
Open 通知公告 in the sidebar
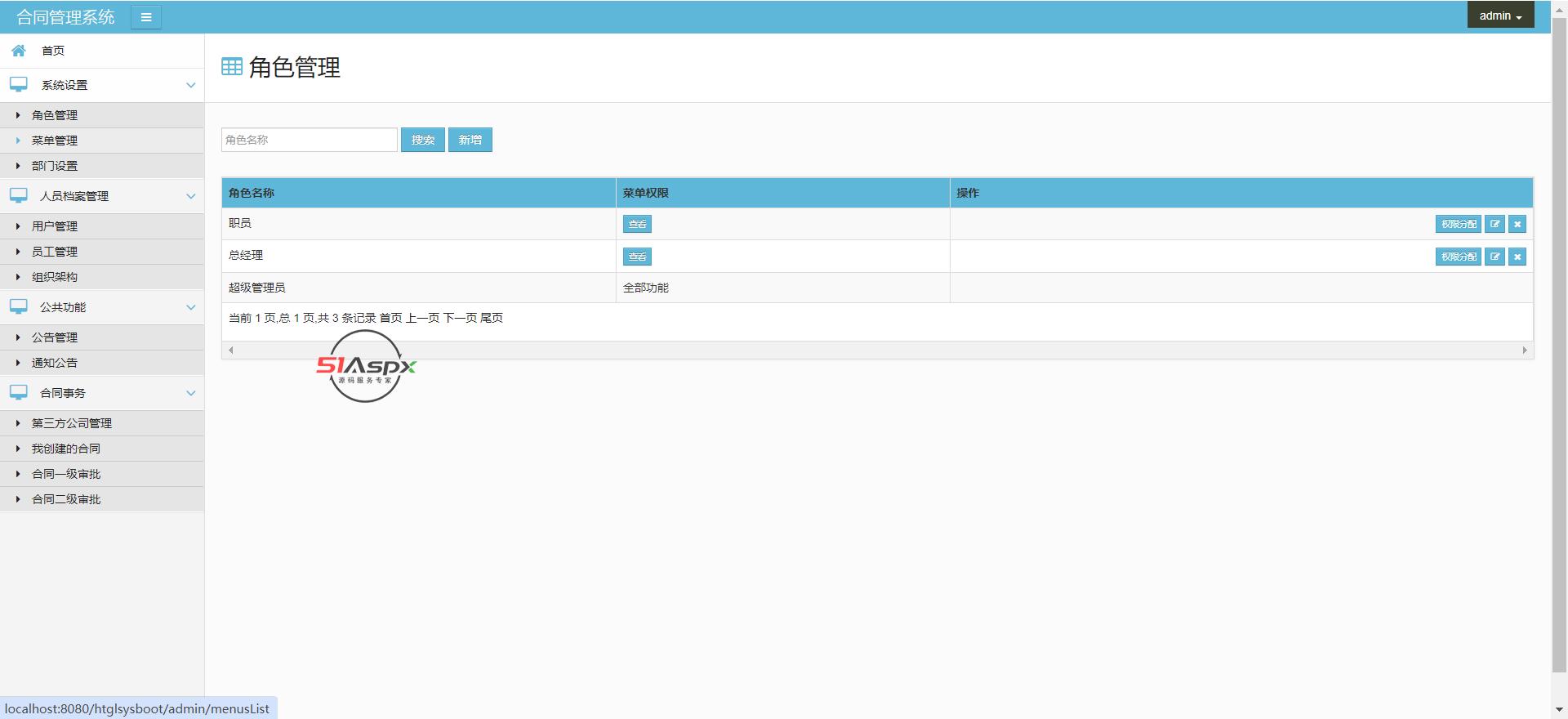click(102, 363)
